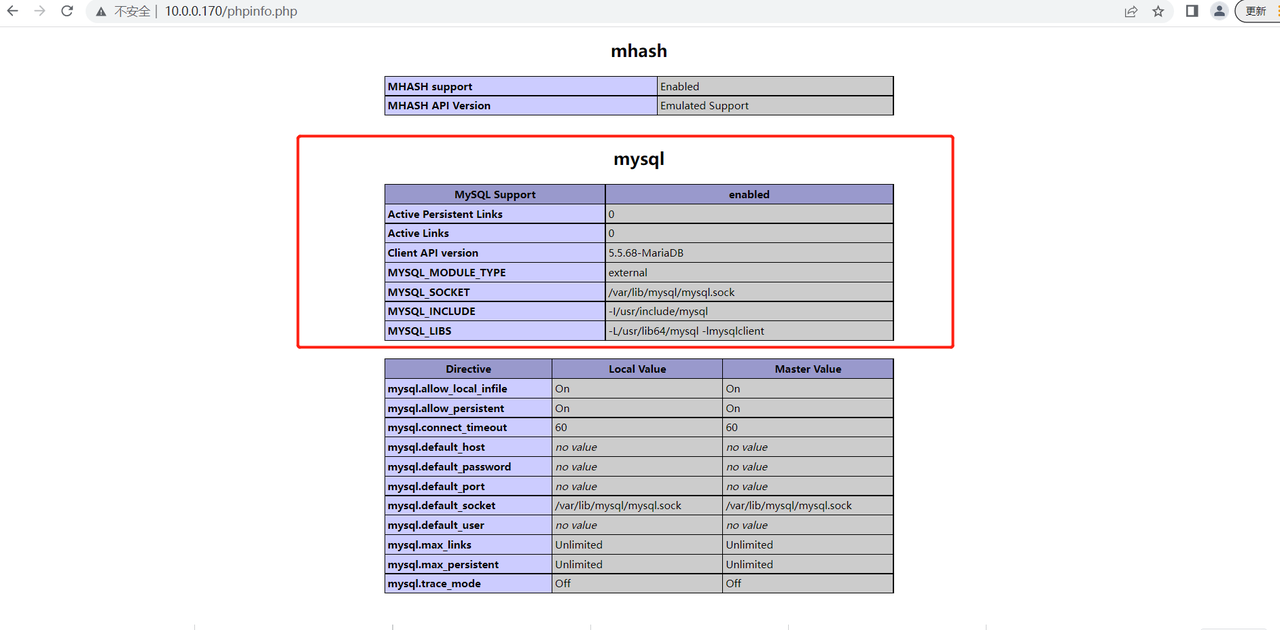Click the MySQL Support header cell

tap(495, 195)
